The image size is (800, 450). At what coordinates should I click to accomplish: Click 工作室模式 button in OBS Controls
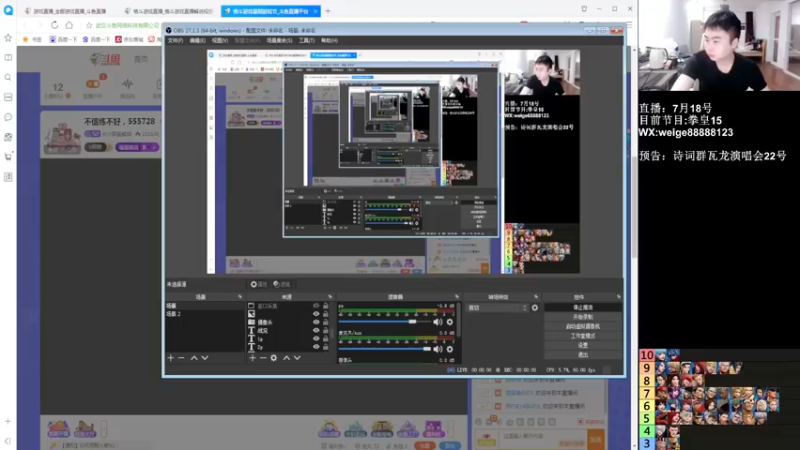583,336
